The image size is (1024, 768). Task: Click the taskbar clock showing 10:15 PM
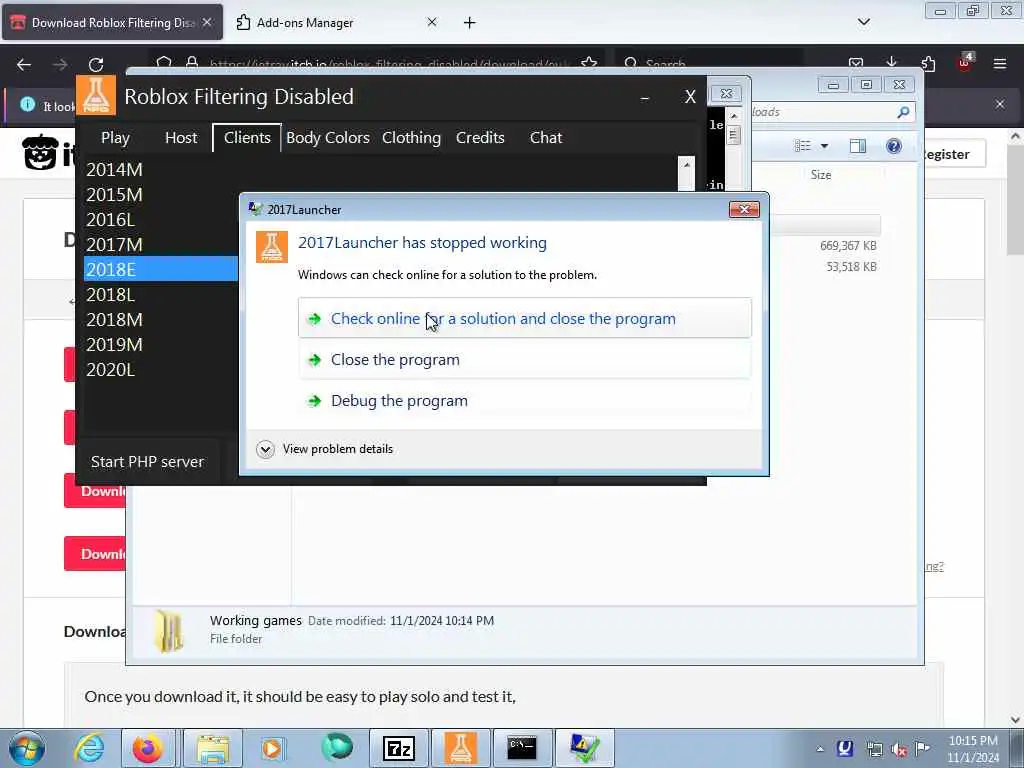point(973,748)
